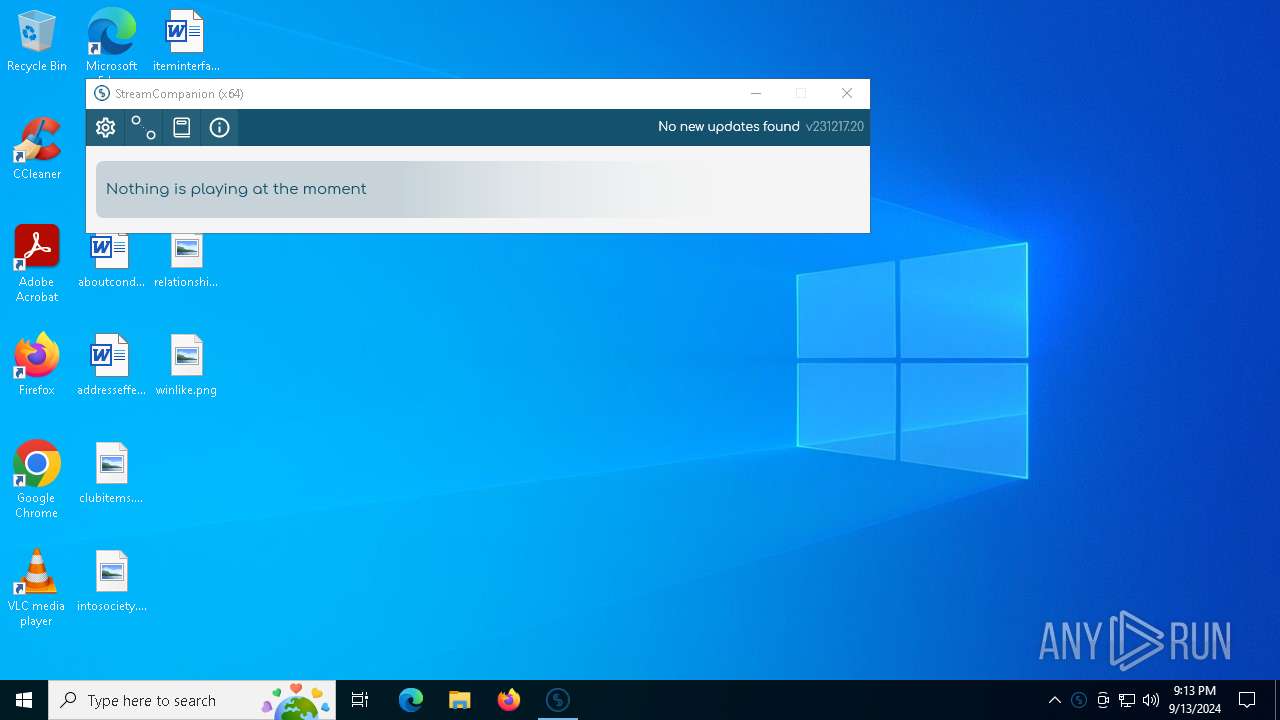
Task: Open network status tray icon
Action: click(x=1127, y=700)
